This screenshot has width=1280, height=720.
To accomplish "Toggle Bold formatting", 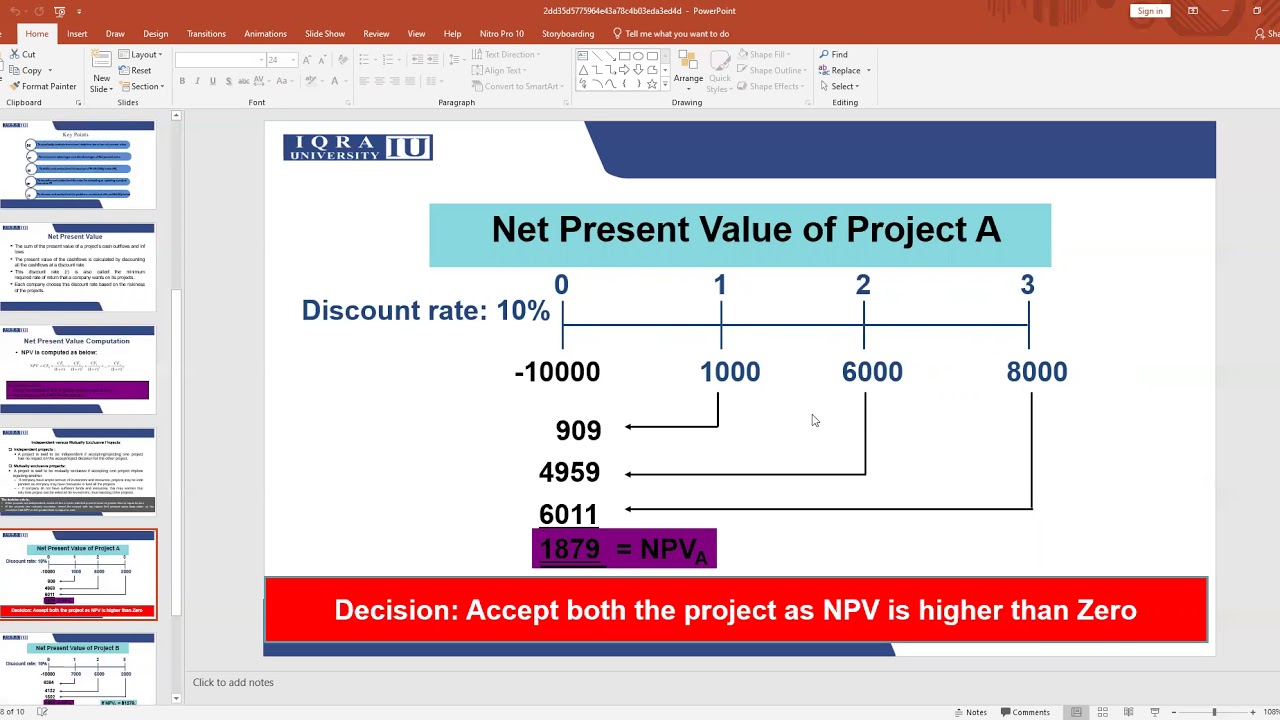I will 182,81.
